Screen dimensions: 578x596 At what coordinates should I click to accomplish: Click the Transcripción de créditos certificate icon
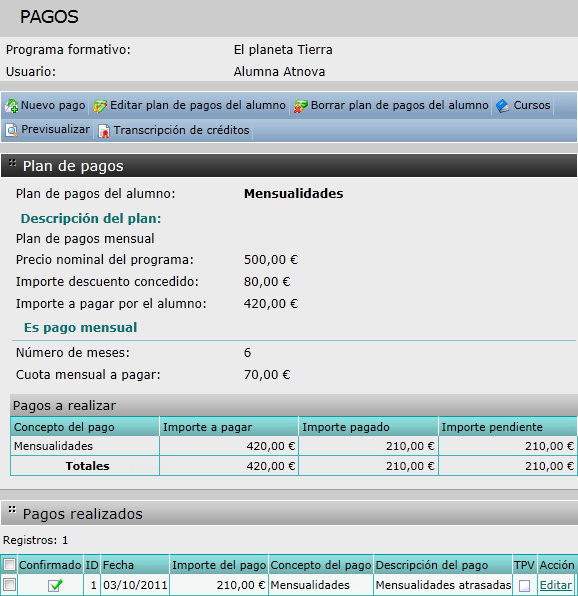104,131
